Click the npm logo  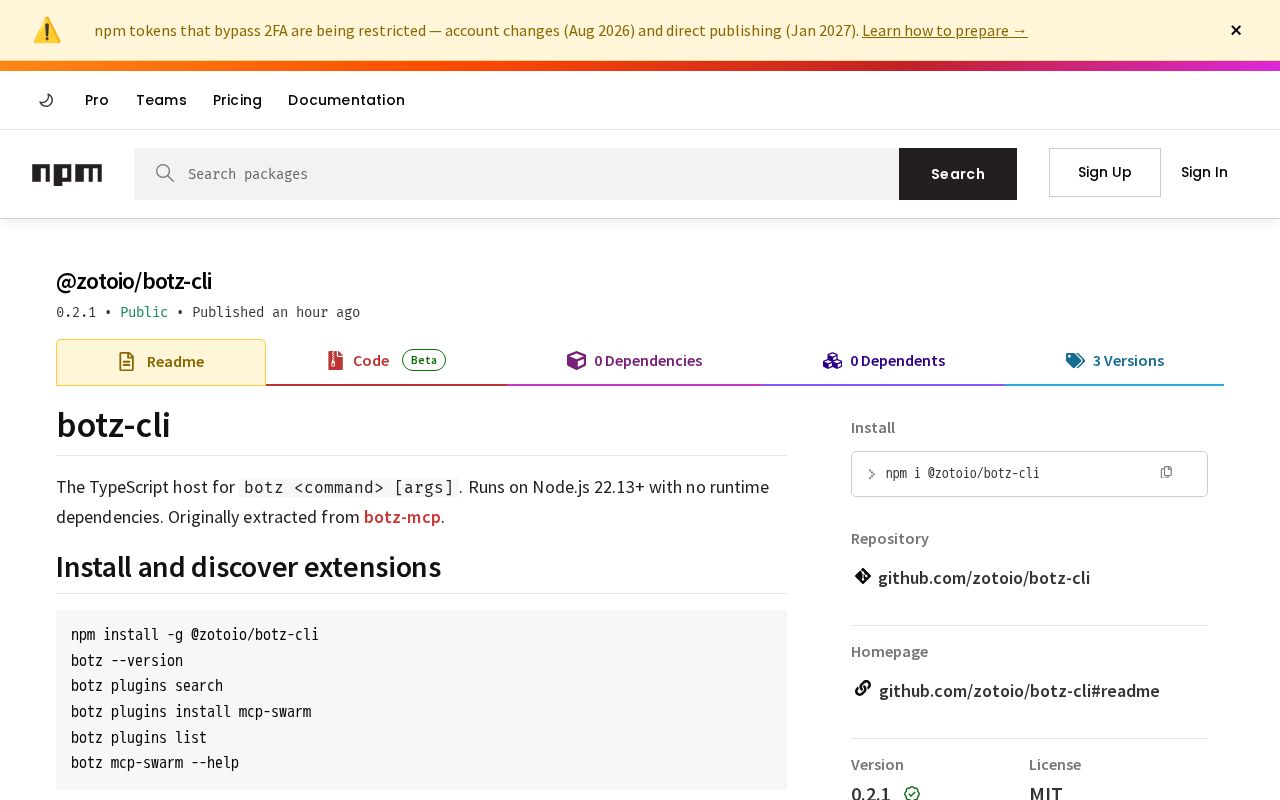(x=67, y=174)
